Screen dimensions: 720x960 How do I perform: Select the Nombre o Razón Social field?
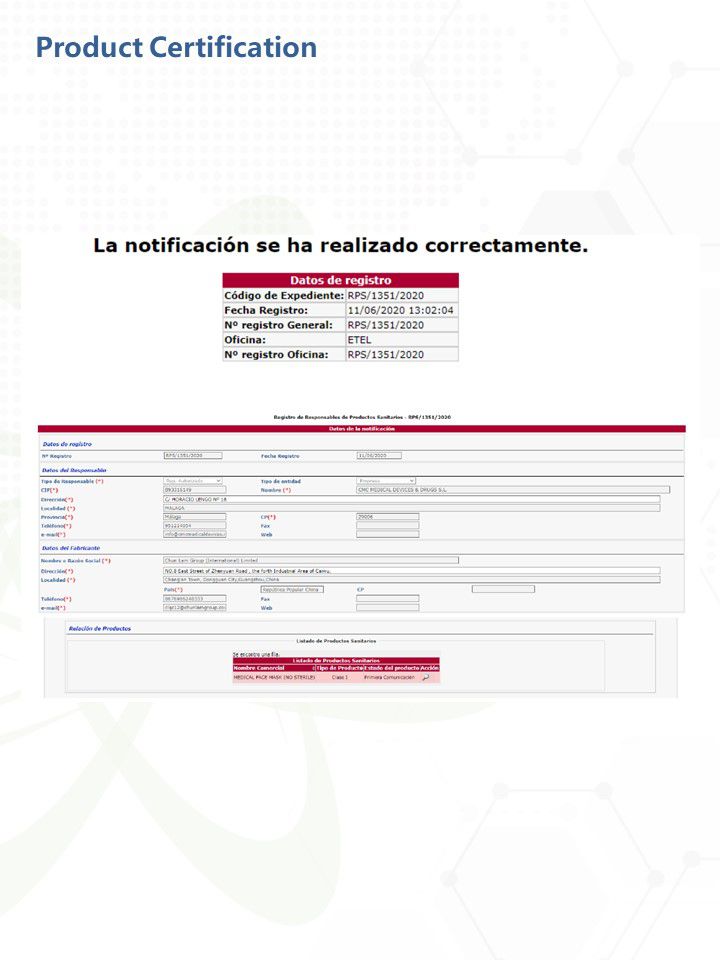point(310,560)
